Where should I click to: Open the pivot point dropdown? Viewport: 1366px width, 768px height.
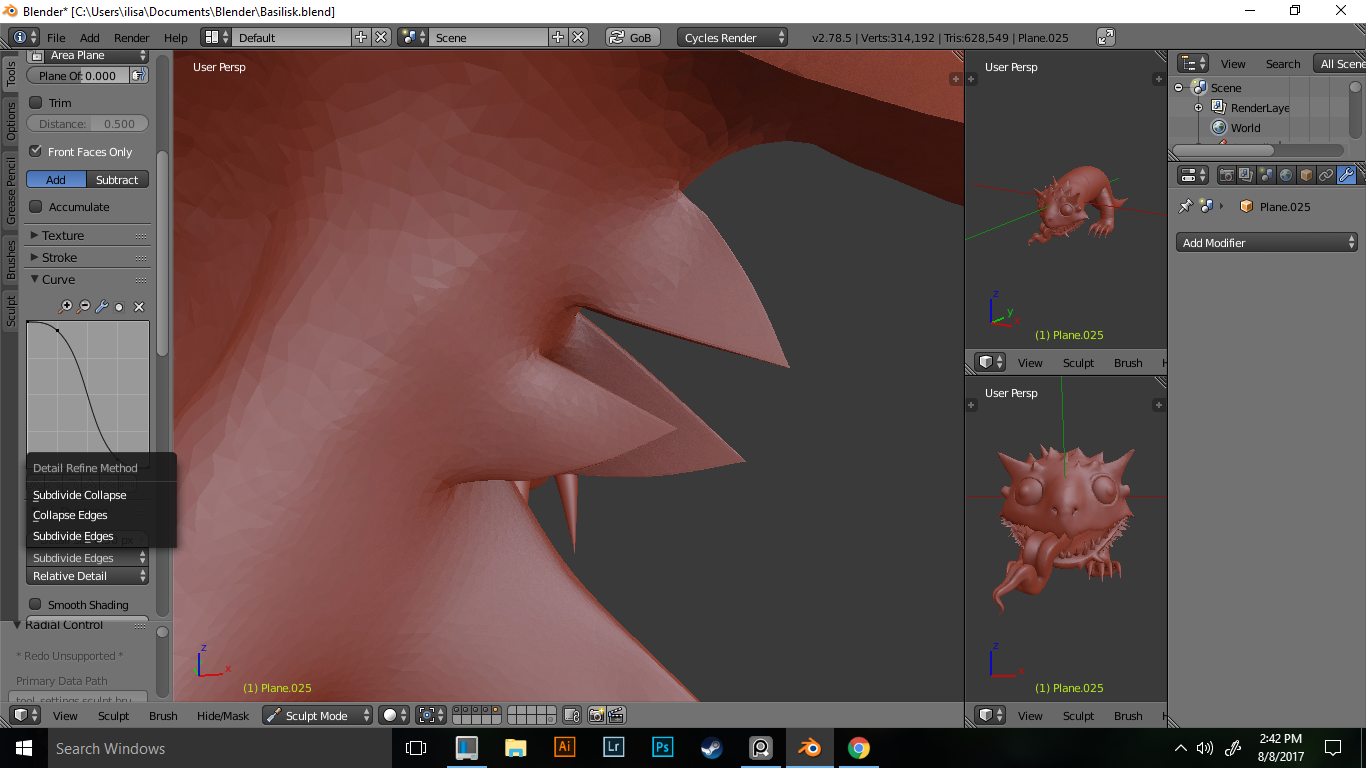pyautogui.click(x=431, y=715)
